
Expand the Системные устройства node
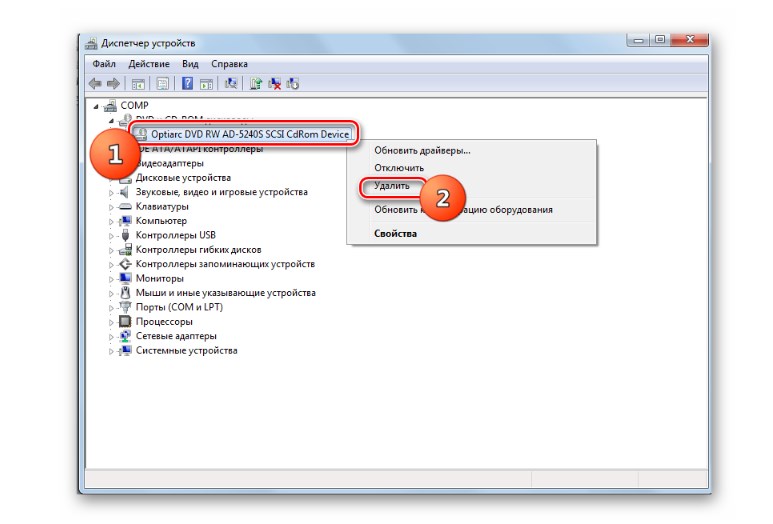click(111, 351)
